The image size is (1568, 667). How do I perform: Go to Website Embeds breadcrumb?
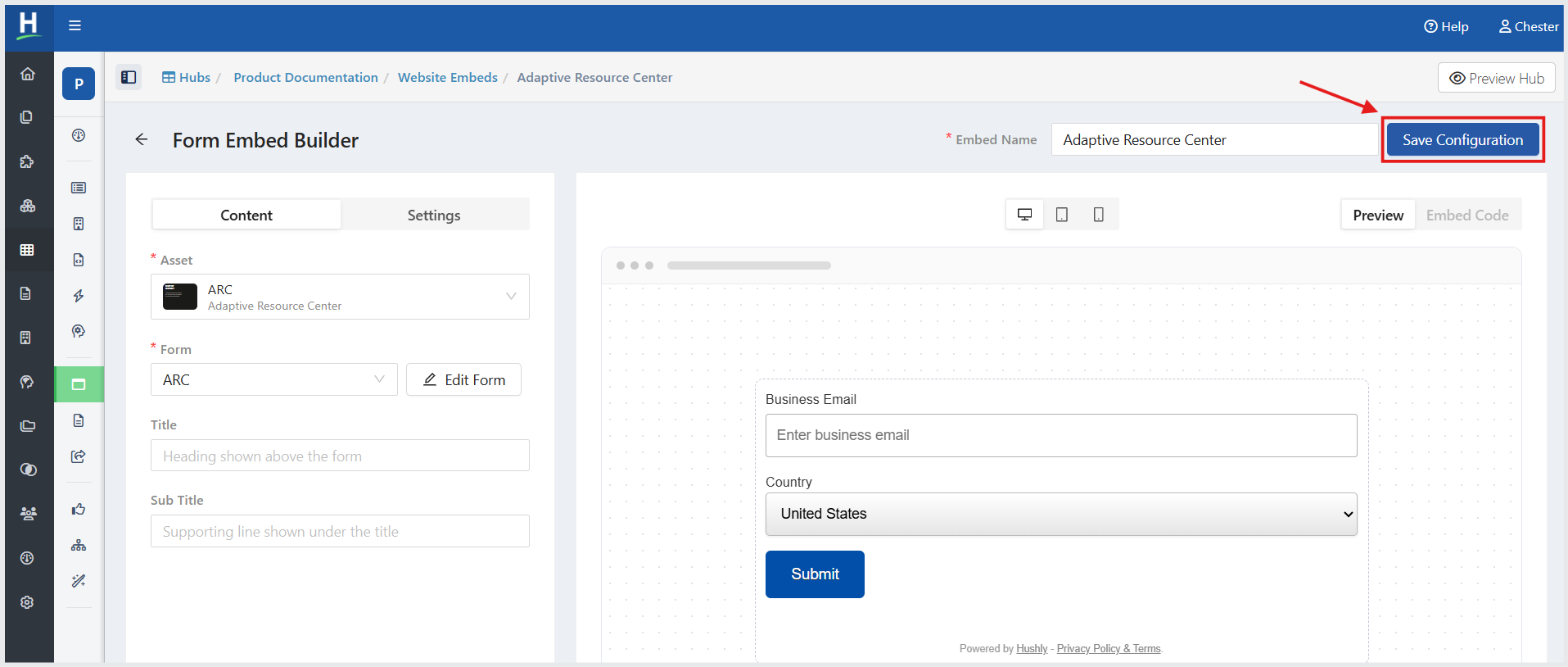coord(448,77)
